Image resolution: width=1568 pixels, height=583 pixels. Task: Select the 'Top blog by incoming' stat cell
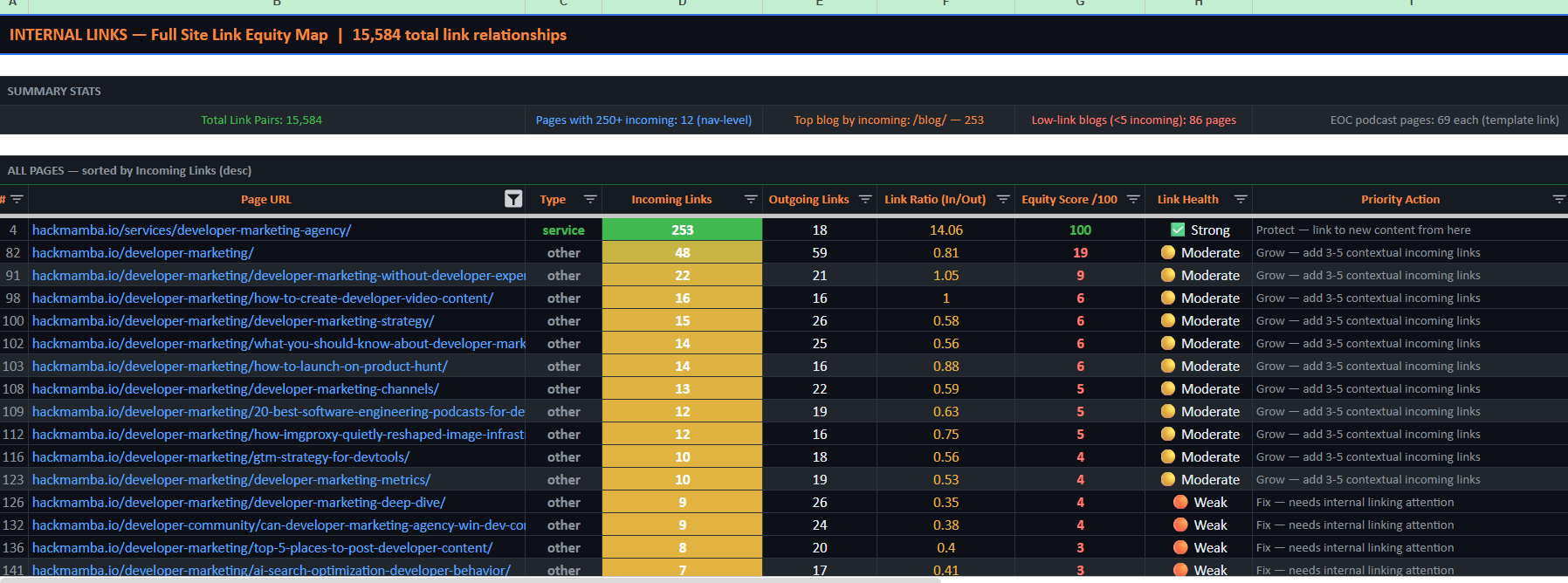click(x=889, y=120)
